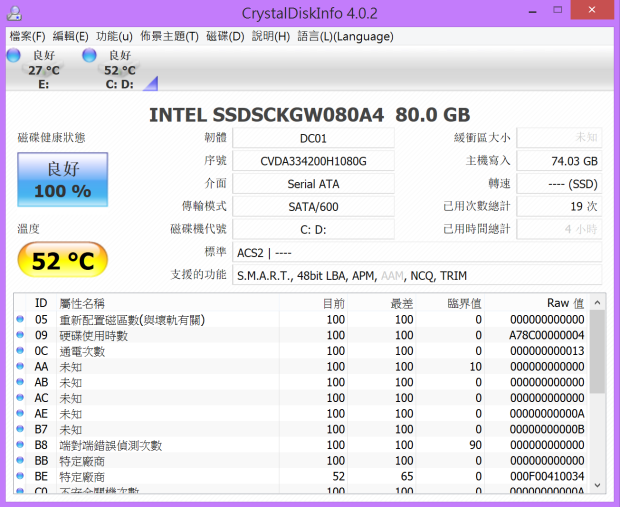Click status dot for attribute 09 row
The height and width of the screenshot is (507, 620).
[20, 335]
